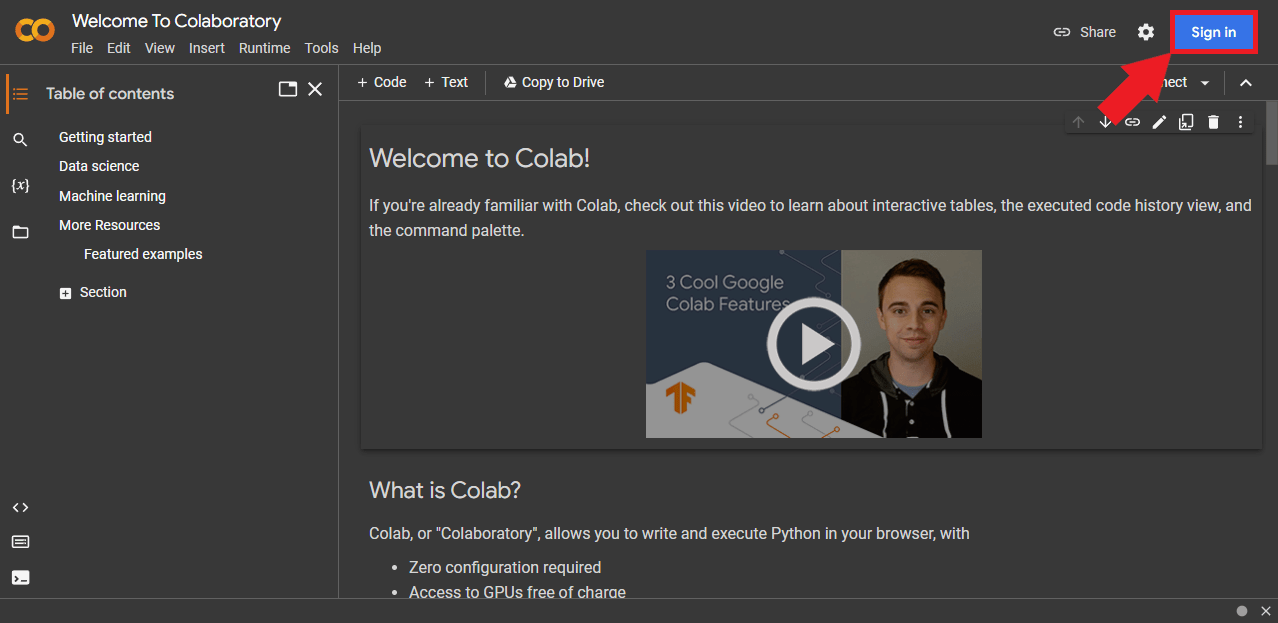Go to Getting started section

(x=105, y=137)
